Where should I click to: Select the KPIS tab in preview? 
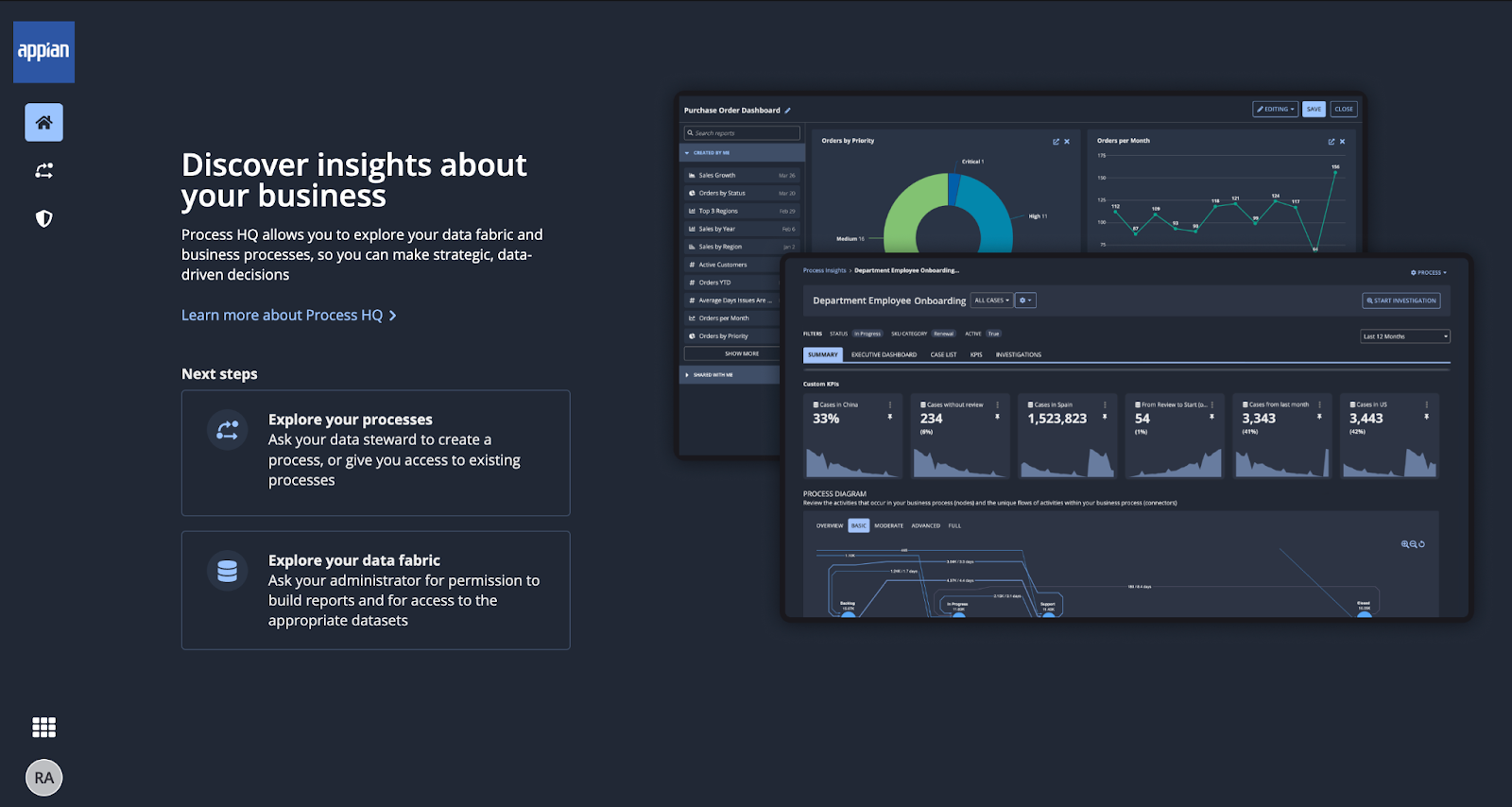(976, 355)
